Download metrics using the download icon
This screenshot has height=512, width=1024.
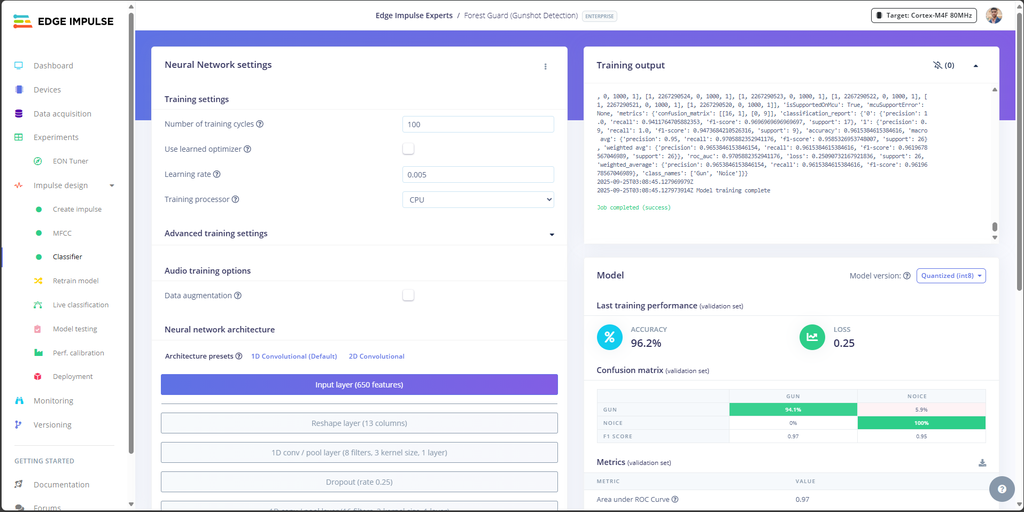tap(982, 463)
